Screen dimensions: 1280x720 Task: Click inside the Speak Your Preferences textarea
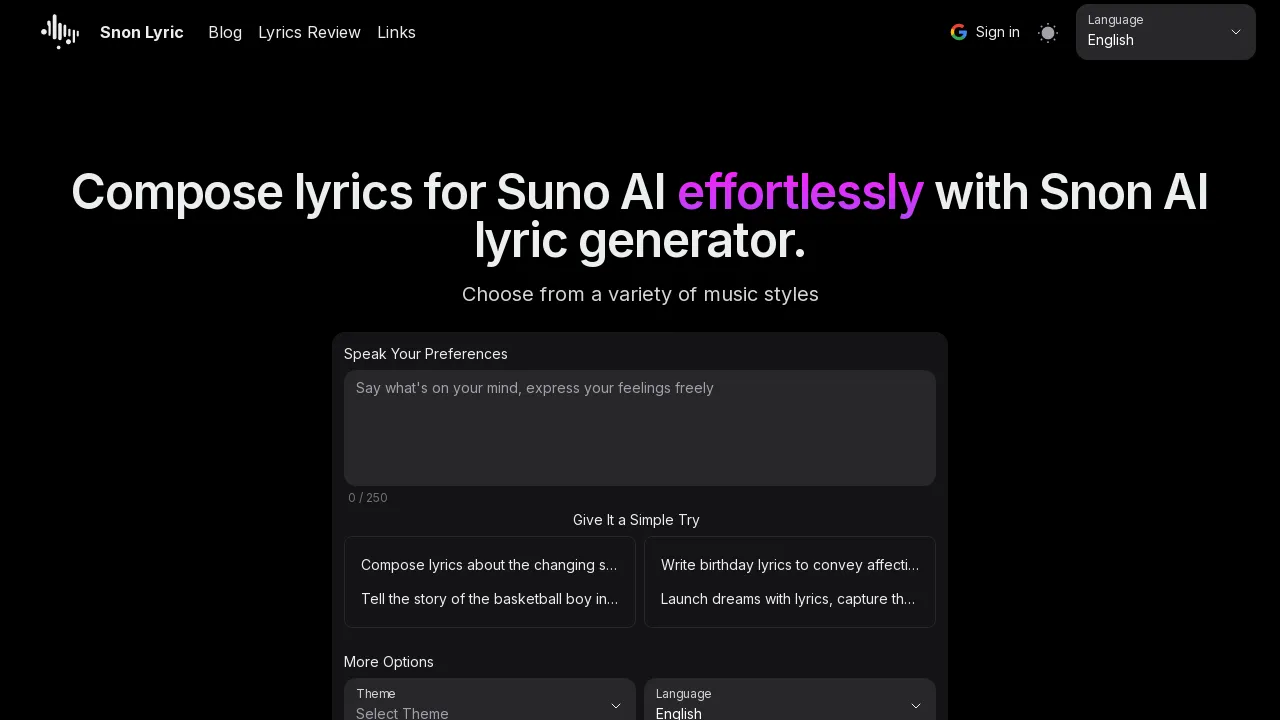(639, 428)
